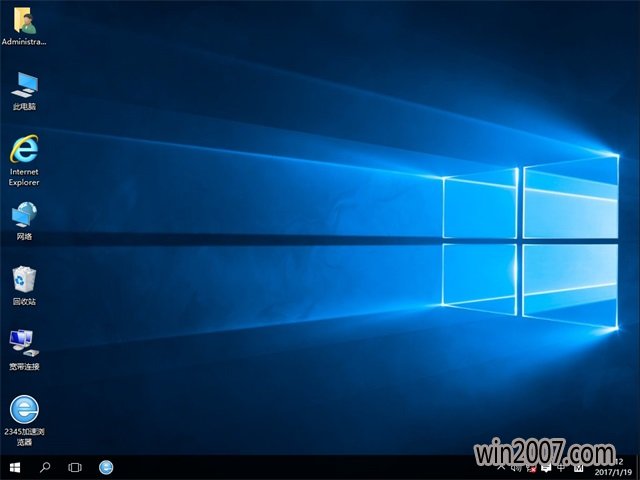Select the 回收站 (Recycle Bin) icon

coord(24,285)
